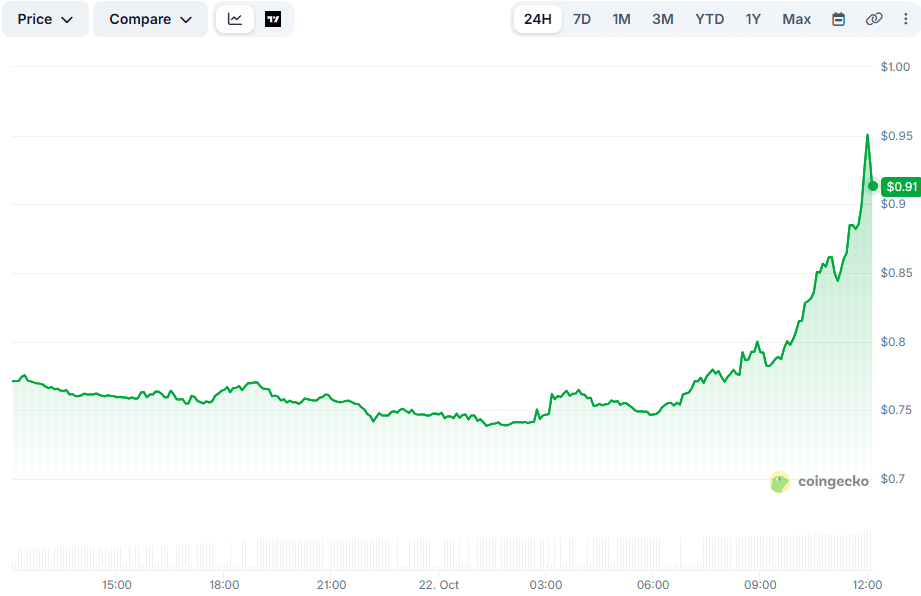The height and width of the screenshot is (596, 921).
Task: Click the 03:00 time axis label
Action: tap(546, 585)
